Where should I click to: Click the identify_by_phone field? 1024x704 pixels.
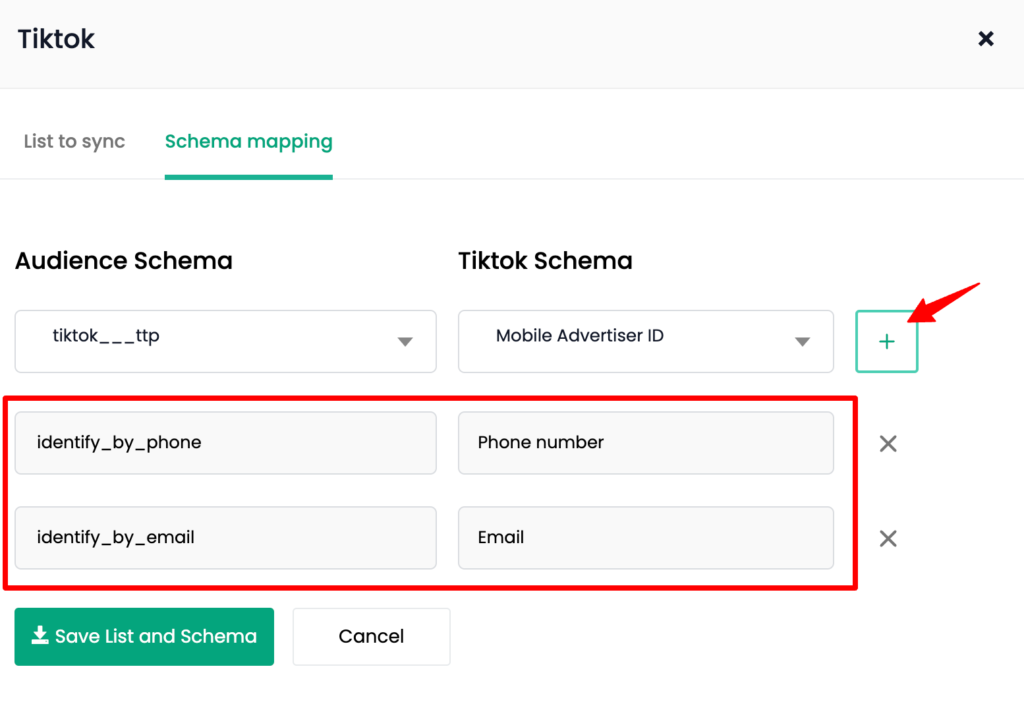pyautogui.click(x=225, y=443)
